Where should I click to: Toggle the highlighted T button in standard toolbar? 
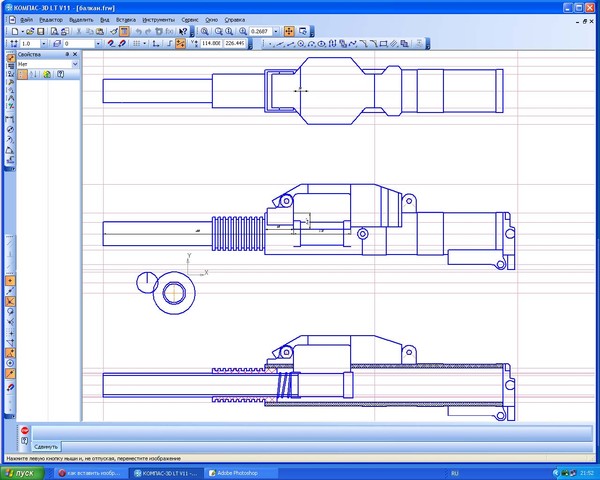point(124,31)
